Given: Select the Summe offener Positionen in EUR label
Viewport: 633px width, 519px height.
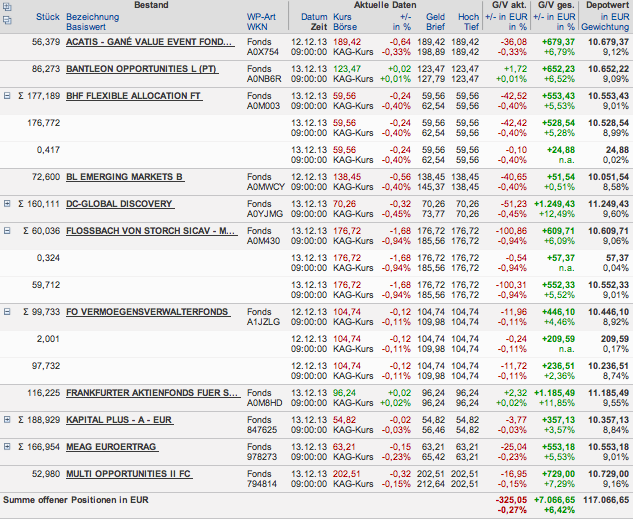Looking at the screenshot, I should tap(76, 500).
